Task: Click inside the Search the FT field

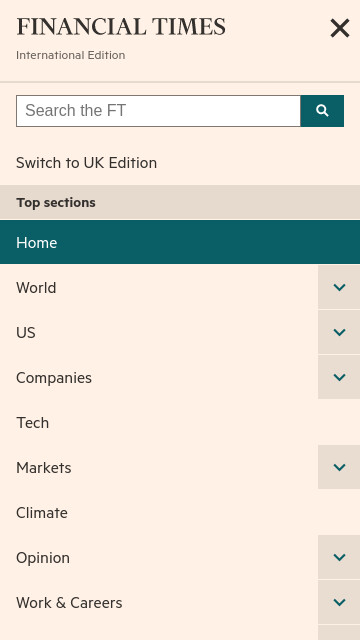Action: [x=158, y=111]
